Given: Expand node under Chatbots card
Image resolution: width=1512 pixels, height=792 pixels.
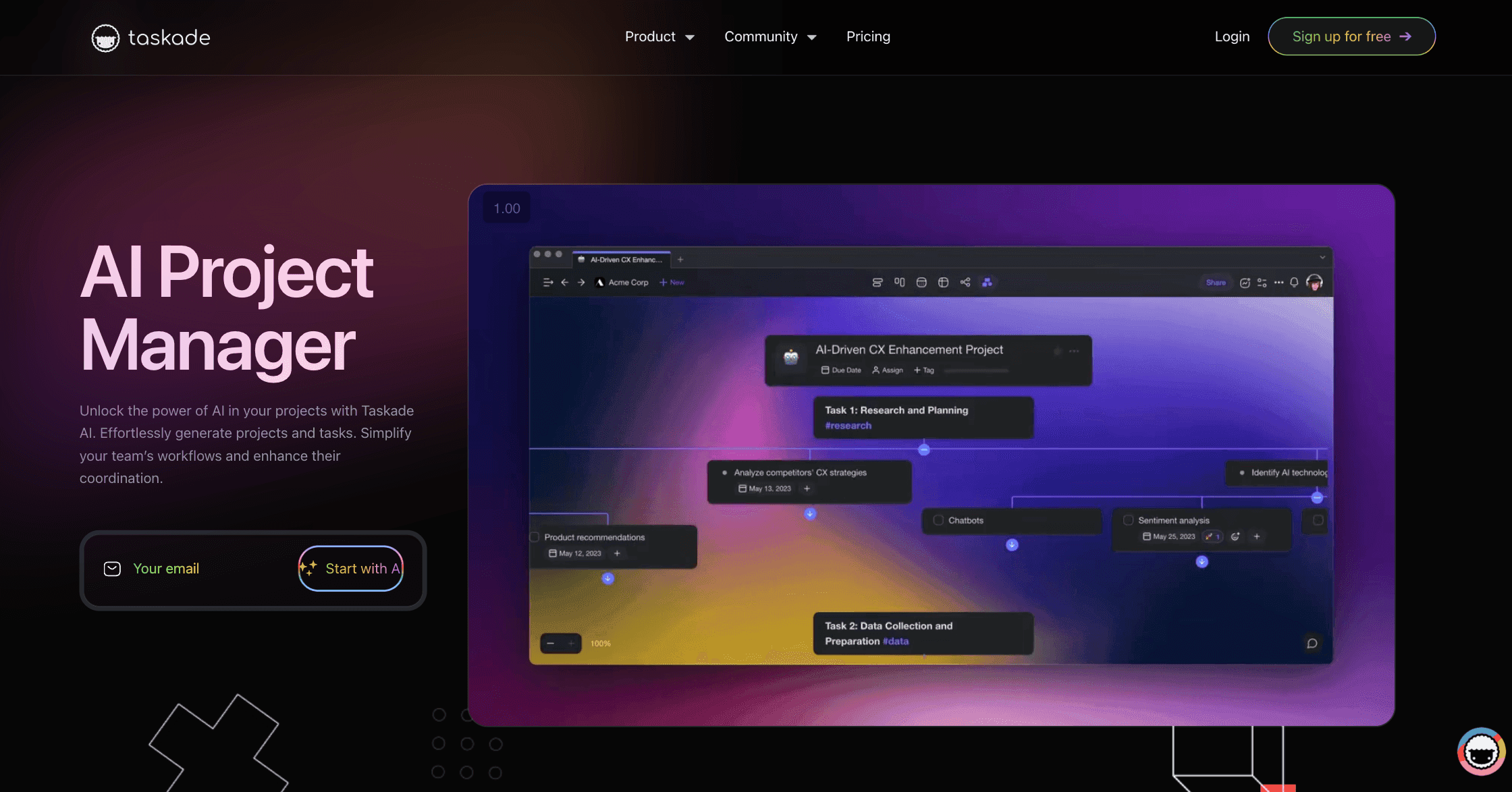Looking at the screenshot, I should 1012,545.
